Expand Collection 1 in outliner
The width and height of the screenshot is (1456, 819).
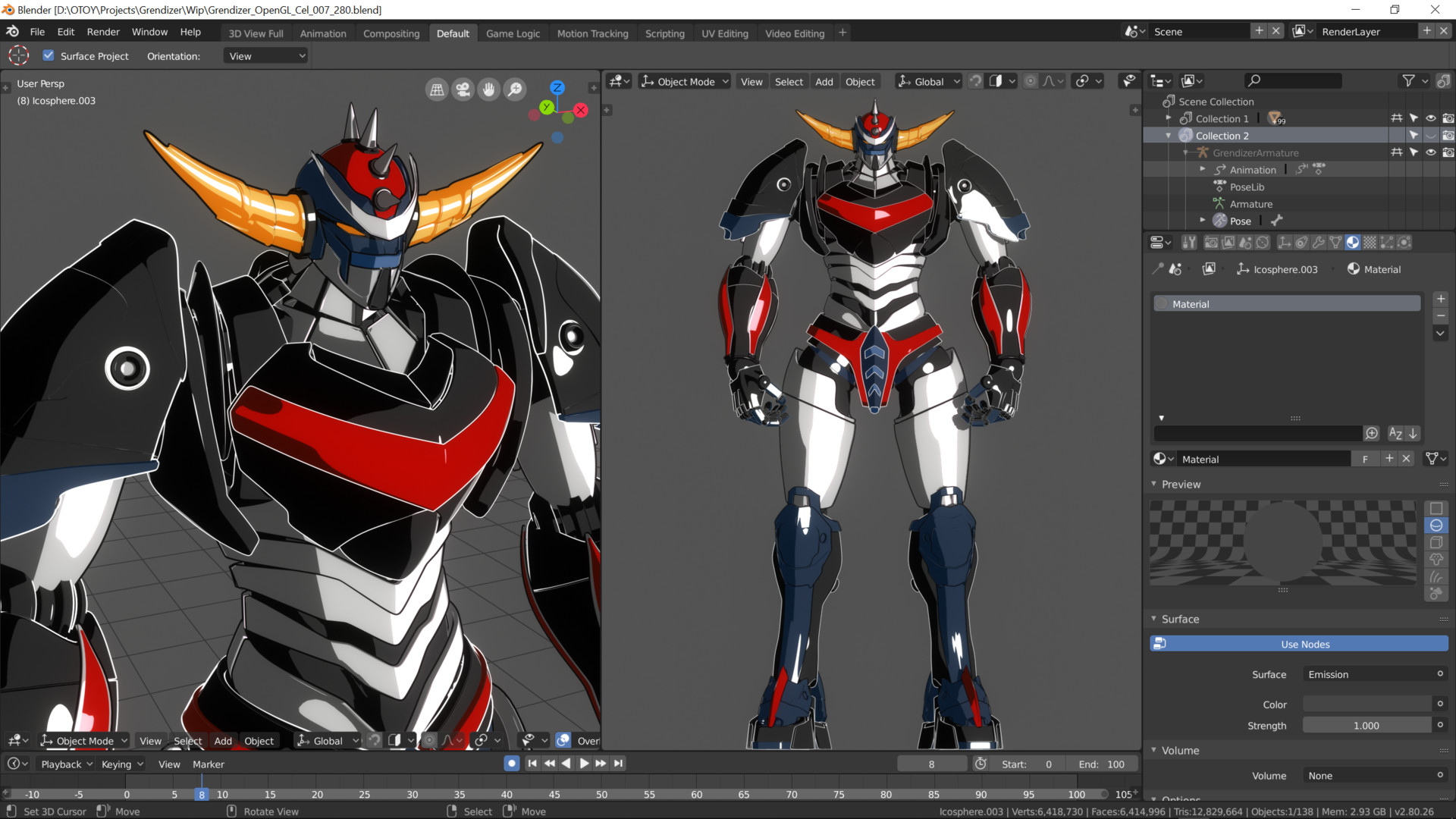pyautogui.click(x=1169, y=118)
